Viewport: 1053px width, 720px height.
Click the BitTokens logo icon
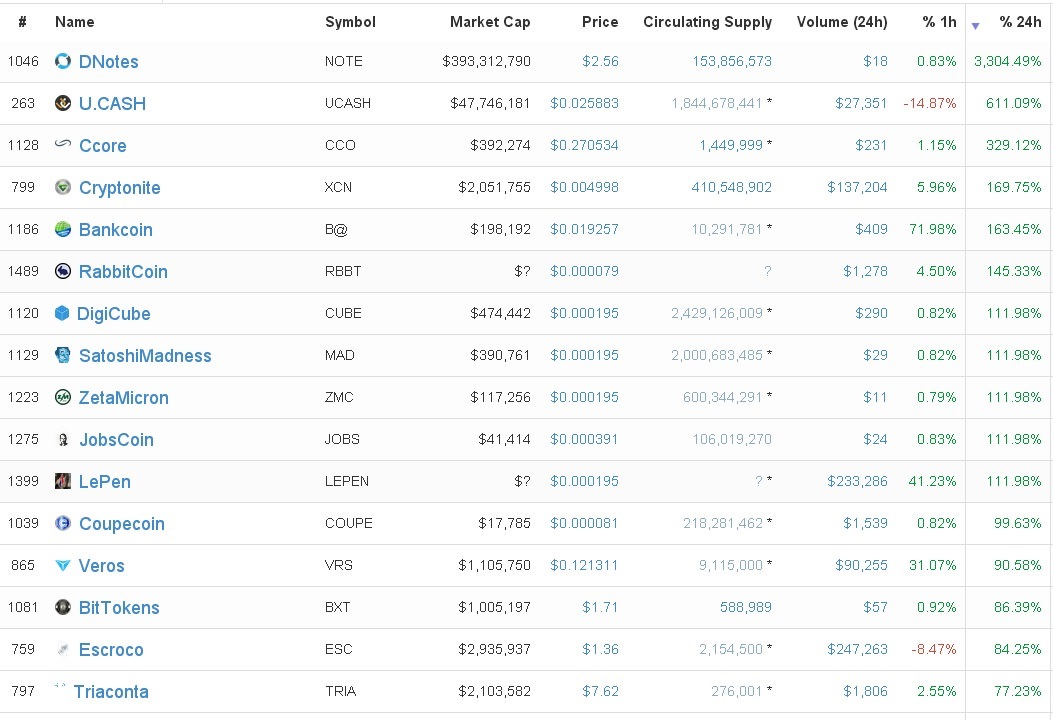(x=62, y=607)
